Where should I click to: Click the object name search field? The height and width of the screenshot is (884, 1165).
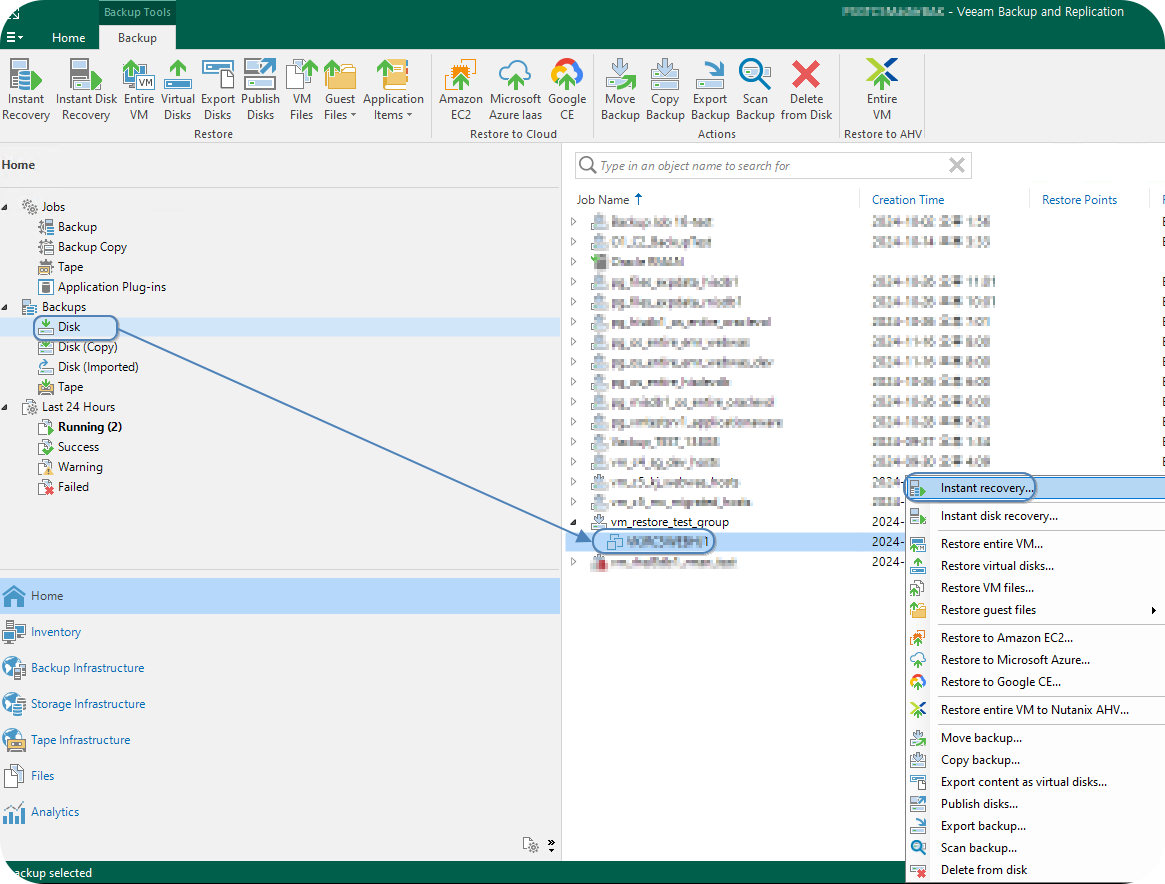pyautogui.click(x=770, y=166)
